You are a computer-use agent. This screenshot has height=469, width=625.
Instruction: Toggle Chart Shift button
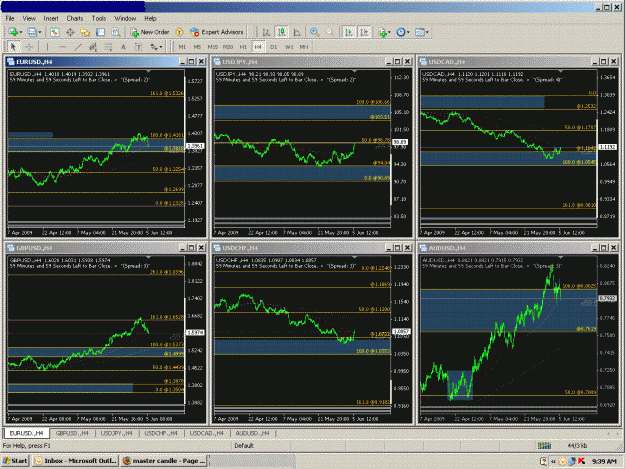pyautogui.click(x=364, y=32)
